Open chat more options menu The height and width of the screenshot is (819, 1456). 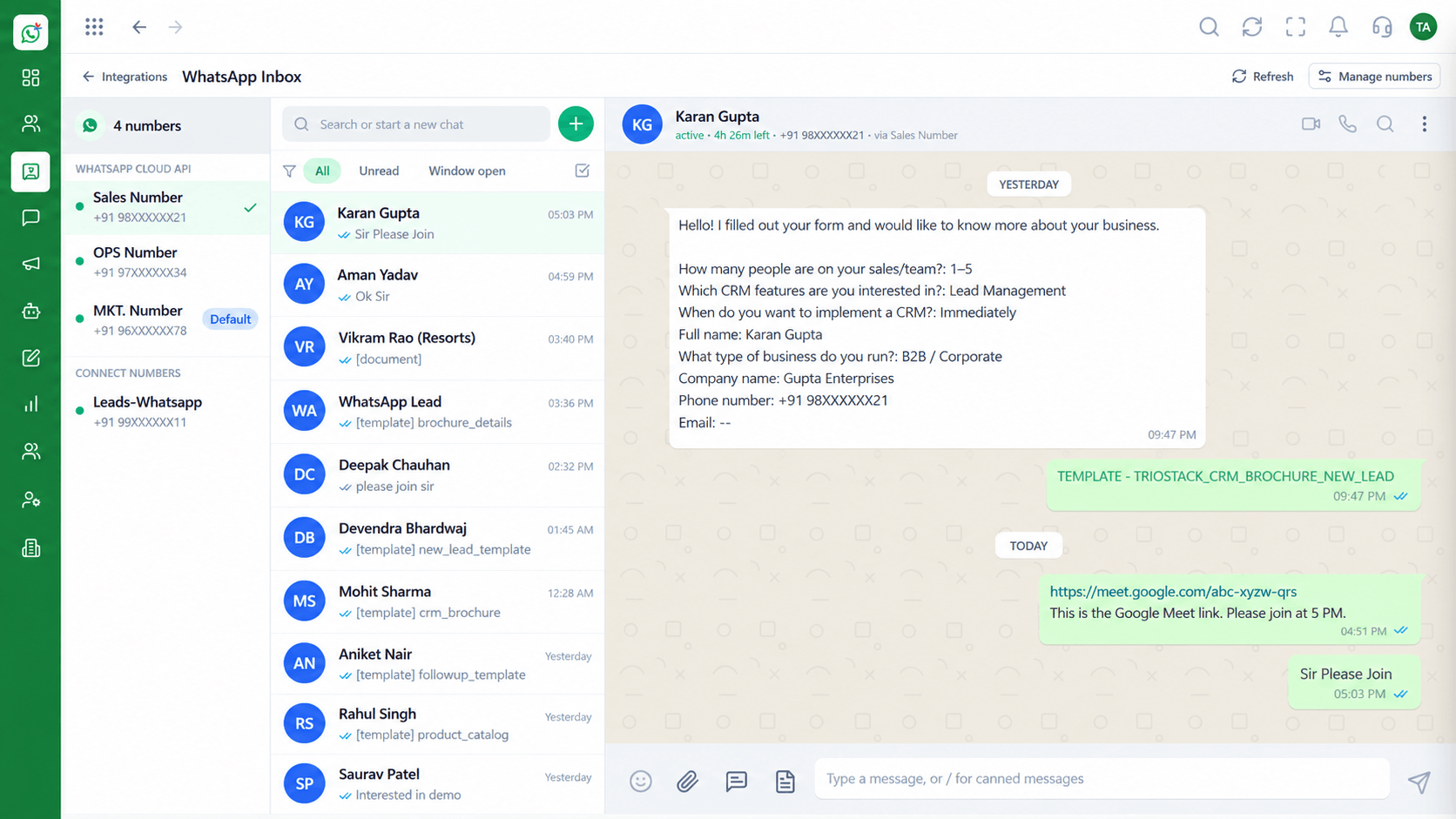tap(1425, 124)
